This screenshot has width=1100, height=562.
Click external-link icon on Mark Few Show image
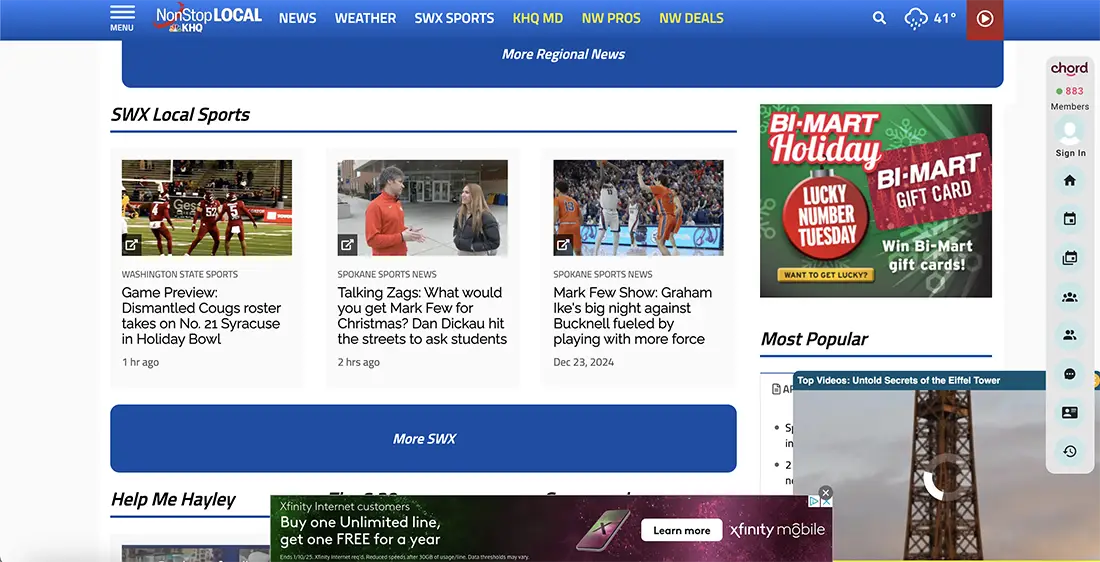(563, 245)
